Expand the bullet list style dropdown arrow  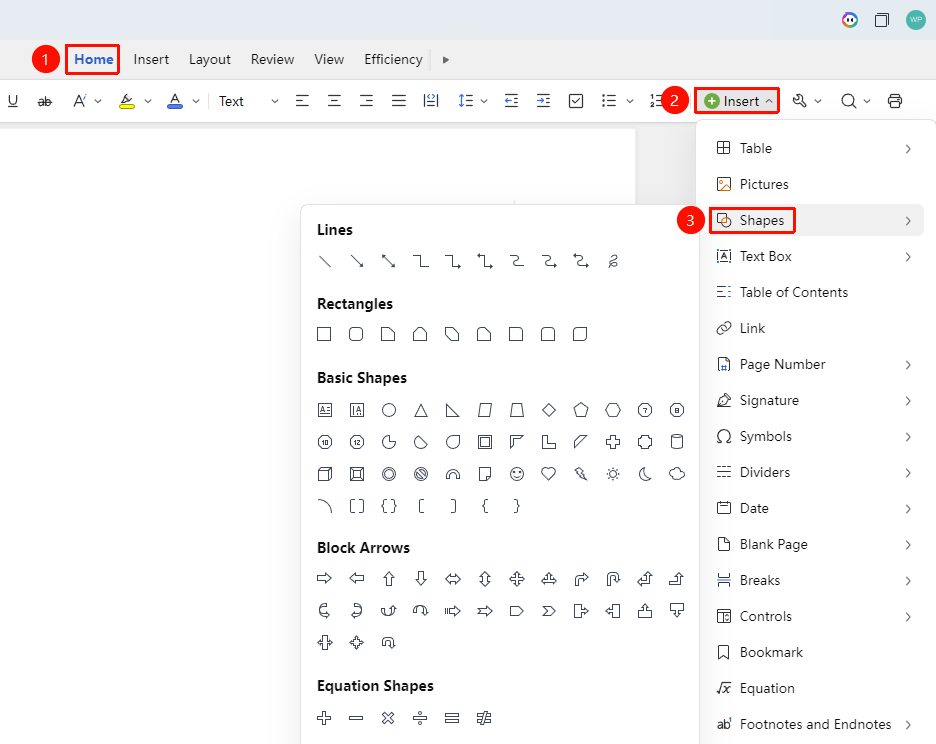(x=630, y=102)
